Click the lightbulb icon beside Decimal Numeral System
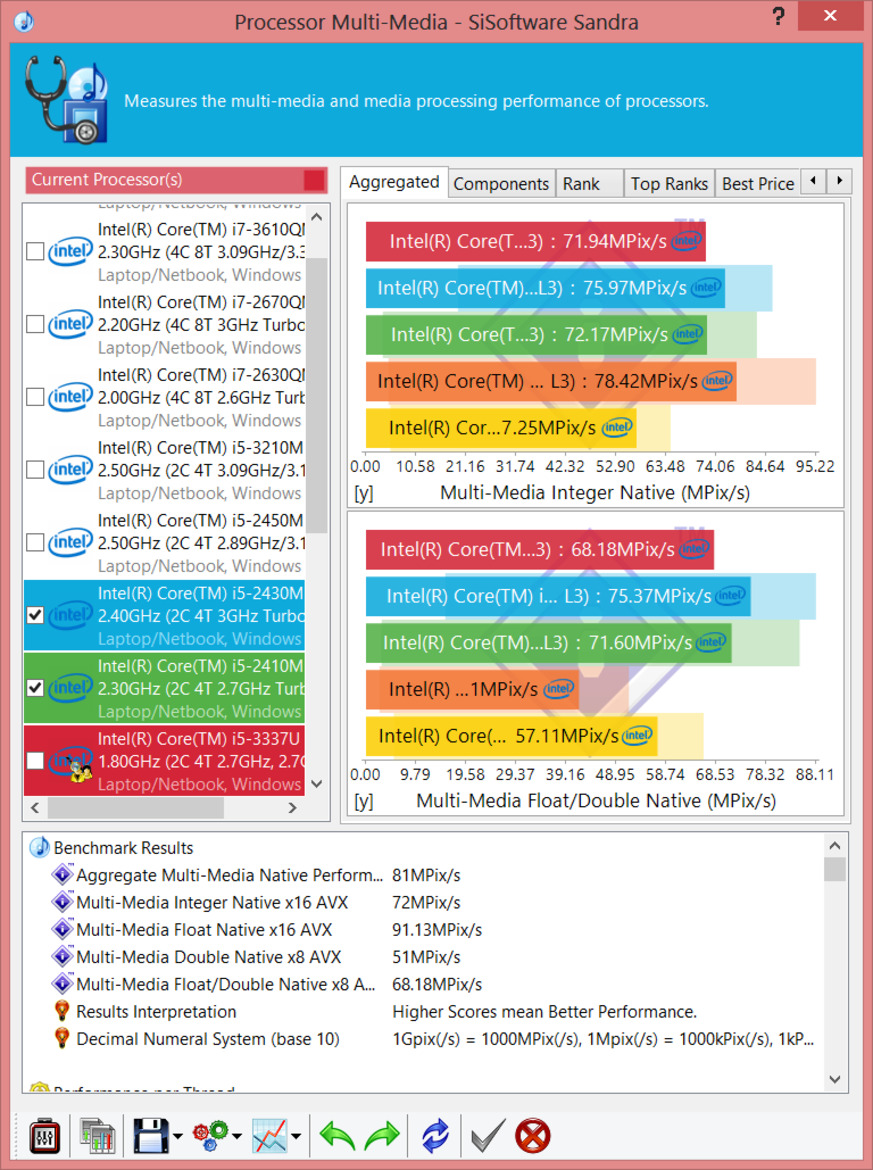Image resolution: width=873 pixels, height=1170 pixels. [62, 1039]
